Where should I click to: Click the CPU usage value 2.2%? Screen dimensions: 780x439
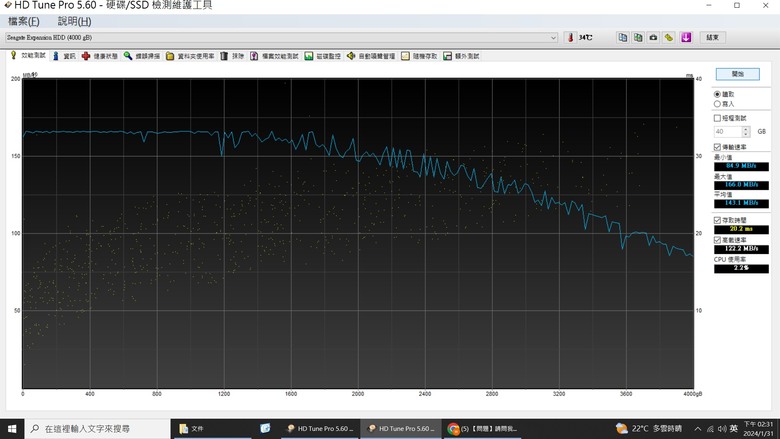(741, 268)
